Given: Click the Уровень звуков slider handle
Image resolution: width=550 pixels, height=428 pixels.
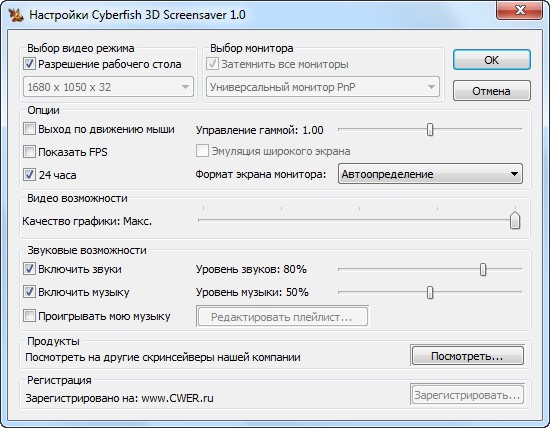Looking at the screenshot, I should point(483,269).
